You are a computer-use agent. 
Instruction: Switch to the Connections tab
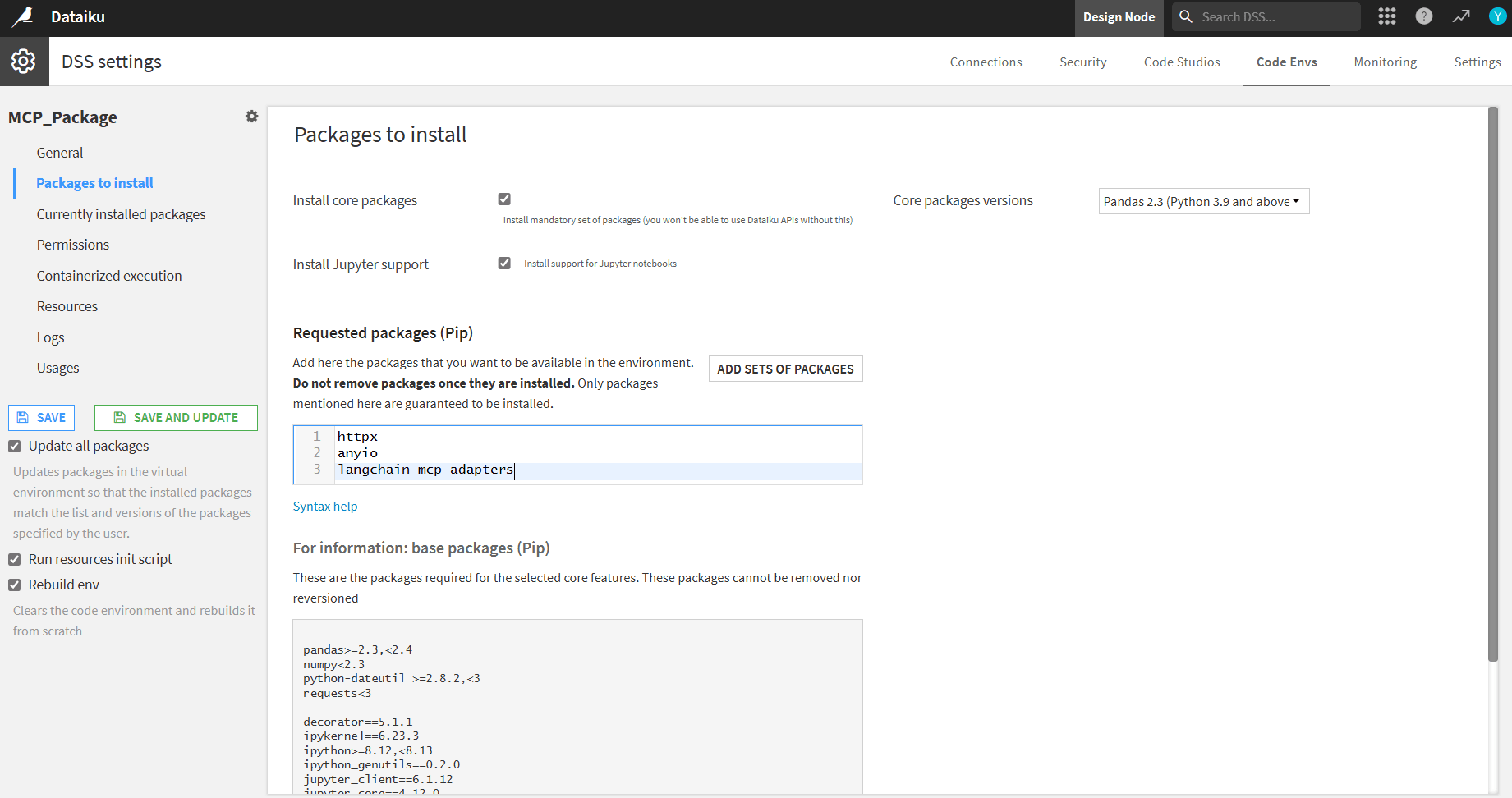[x=986, y=62]
